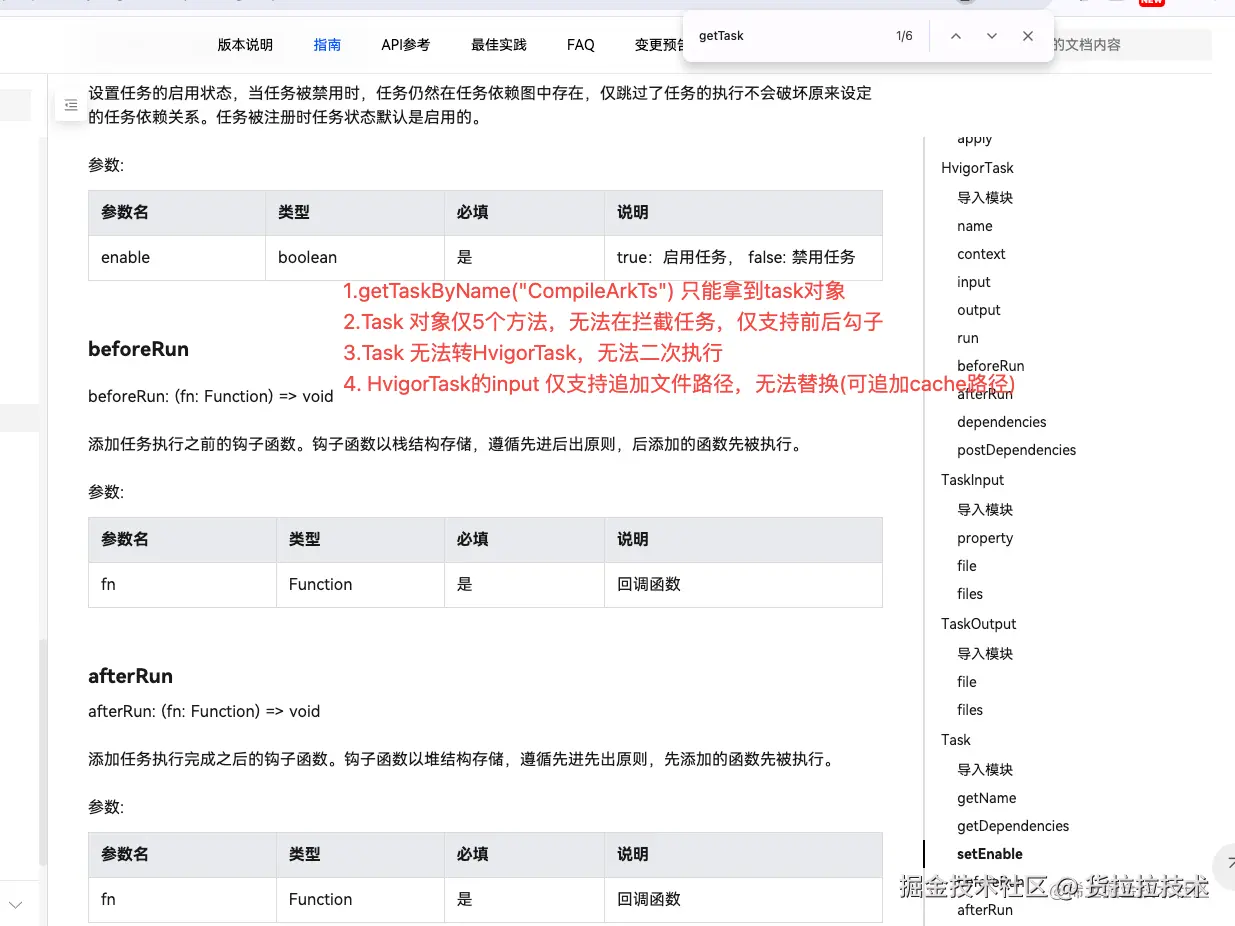Jump to run in outline
The width and height of the screenshot is (1235, 926).
(968, 338)
